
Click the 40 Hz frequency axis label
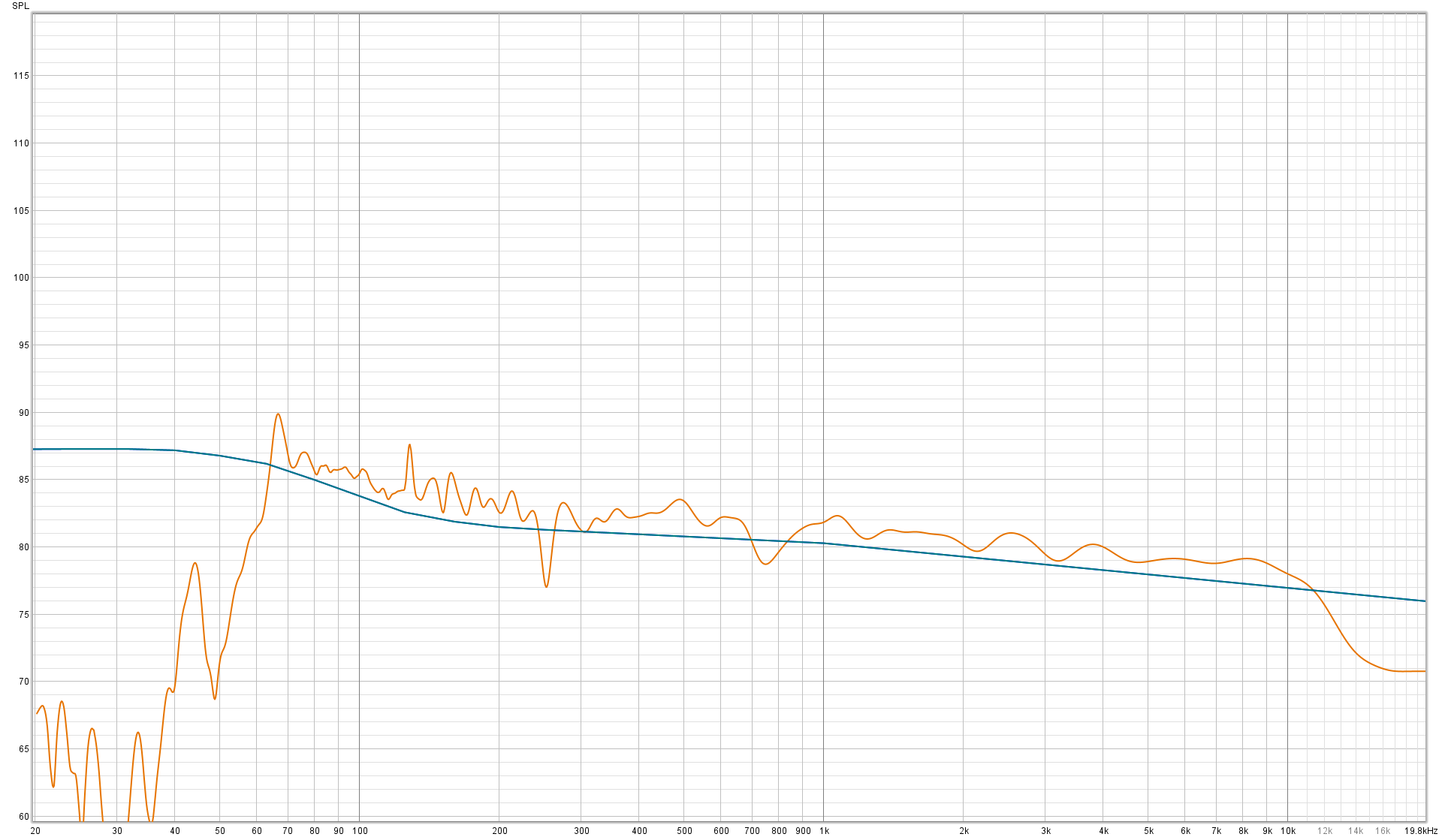click(x=175, y=831)
